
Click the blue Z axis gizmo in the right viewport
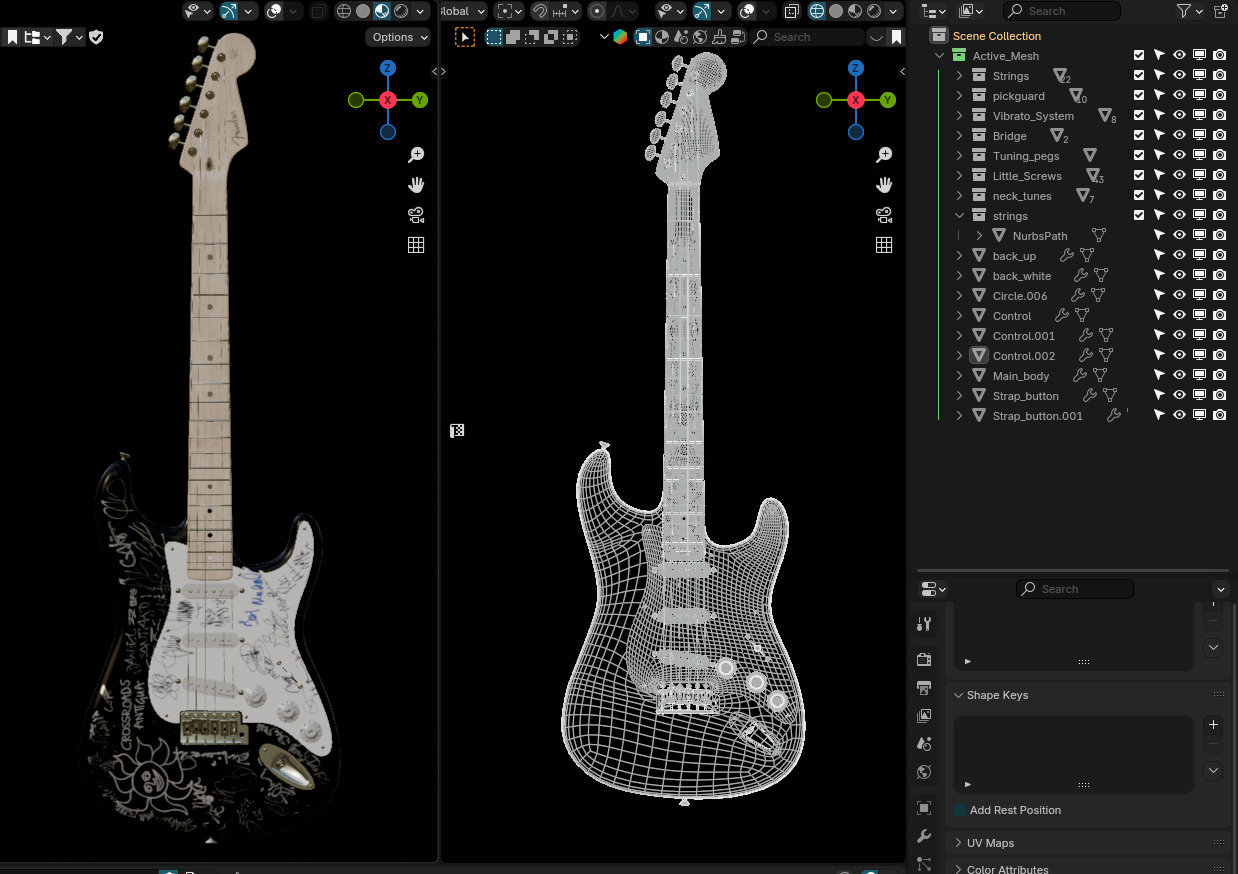[856, 68]
